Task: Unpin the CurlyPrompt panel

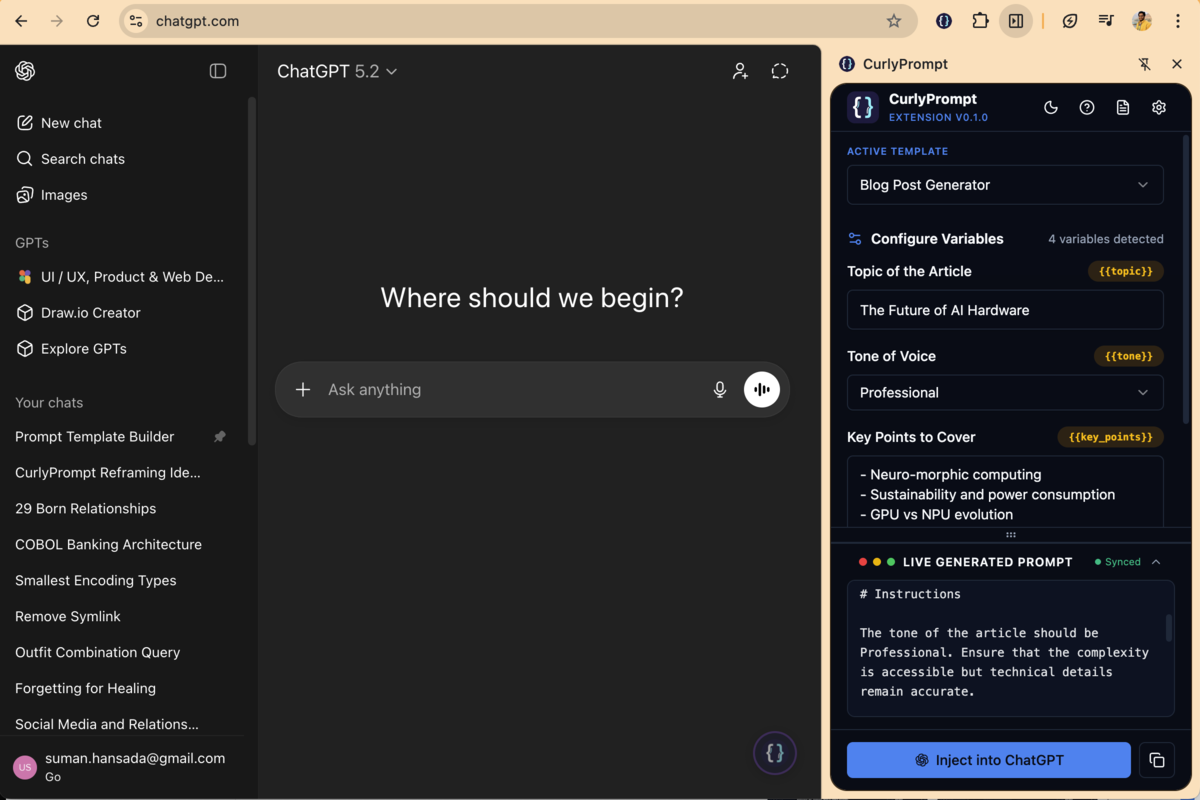Action: click(x=1143, y=63)
